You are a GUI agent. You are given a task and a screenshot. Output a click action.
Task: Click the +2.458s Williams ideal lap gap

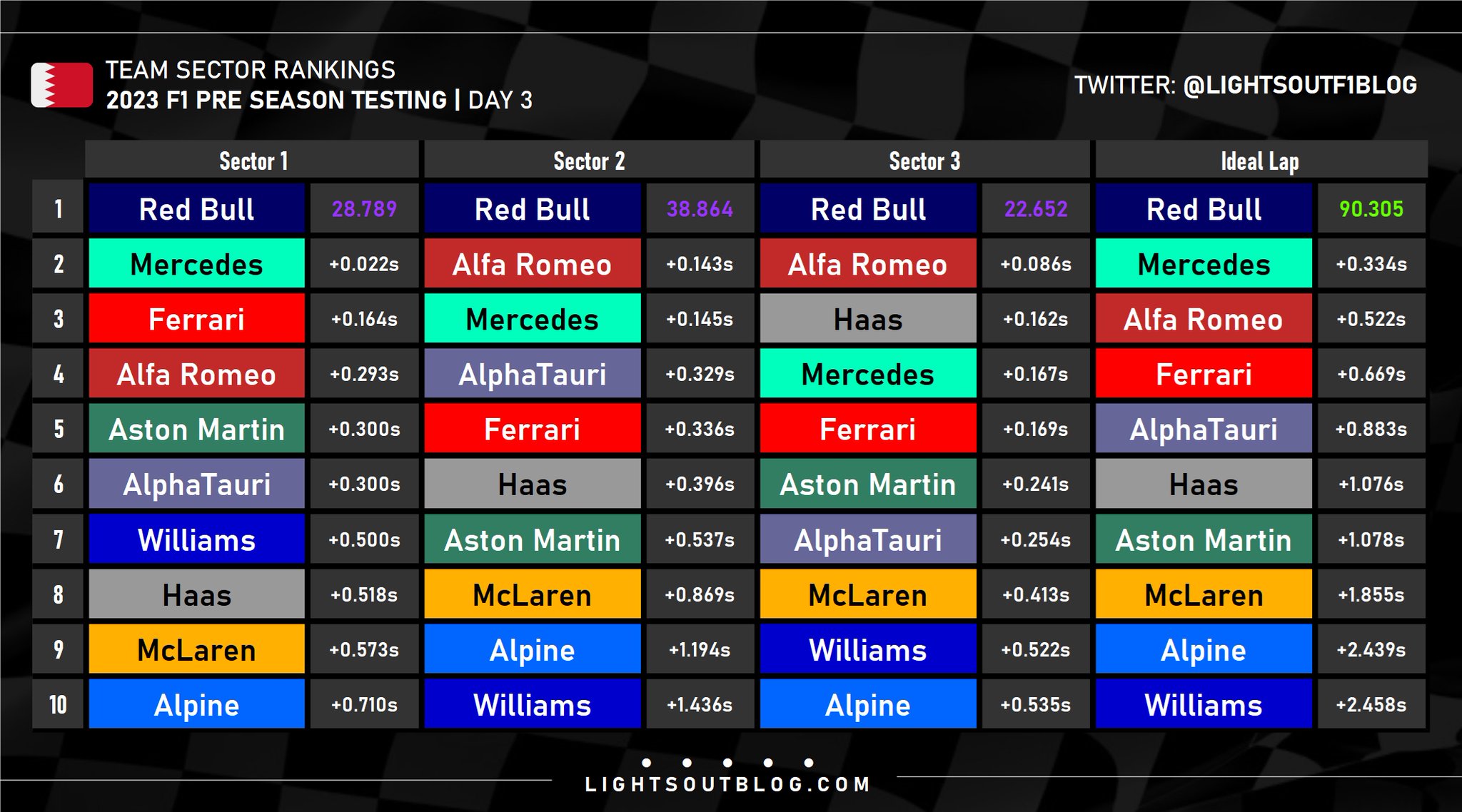tap(1371, 704)
